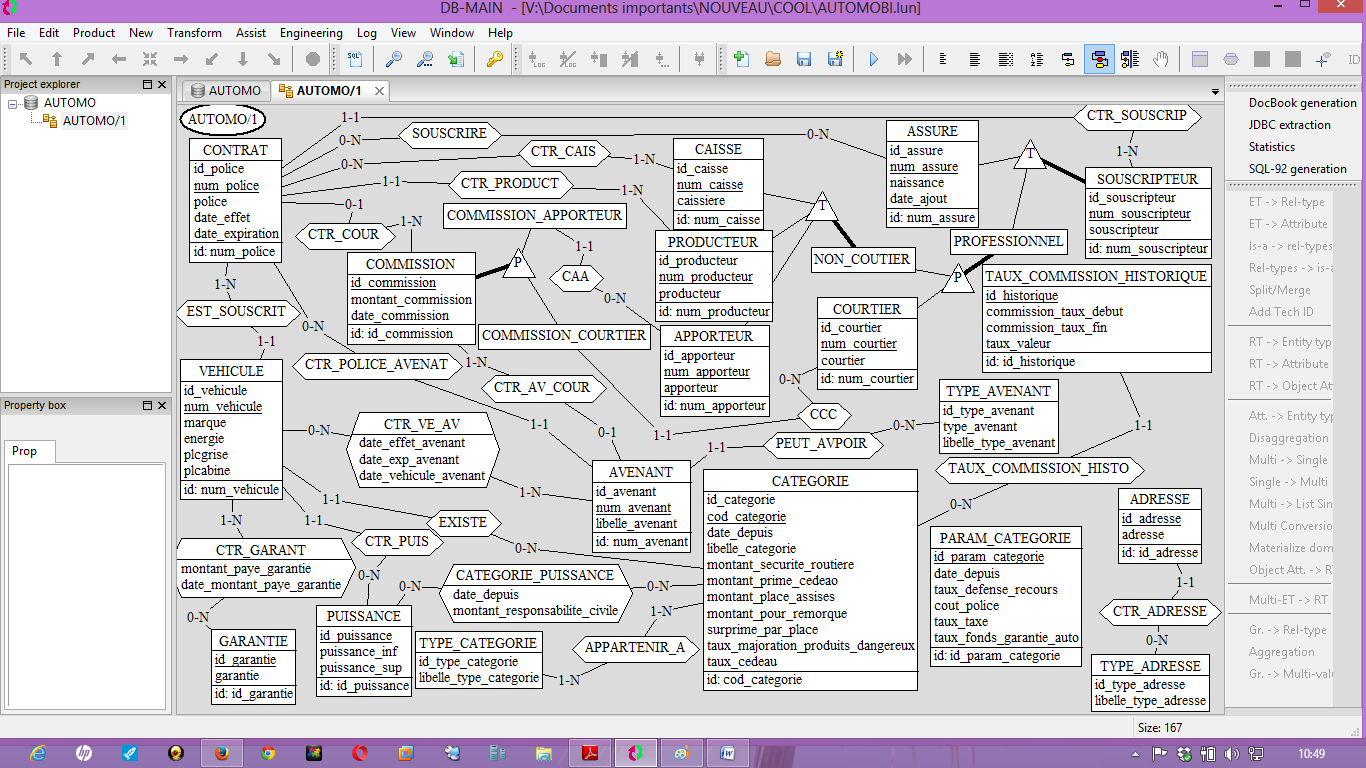Open the Transform menu
1366x768 pixels.
[x=194, y=33]
